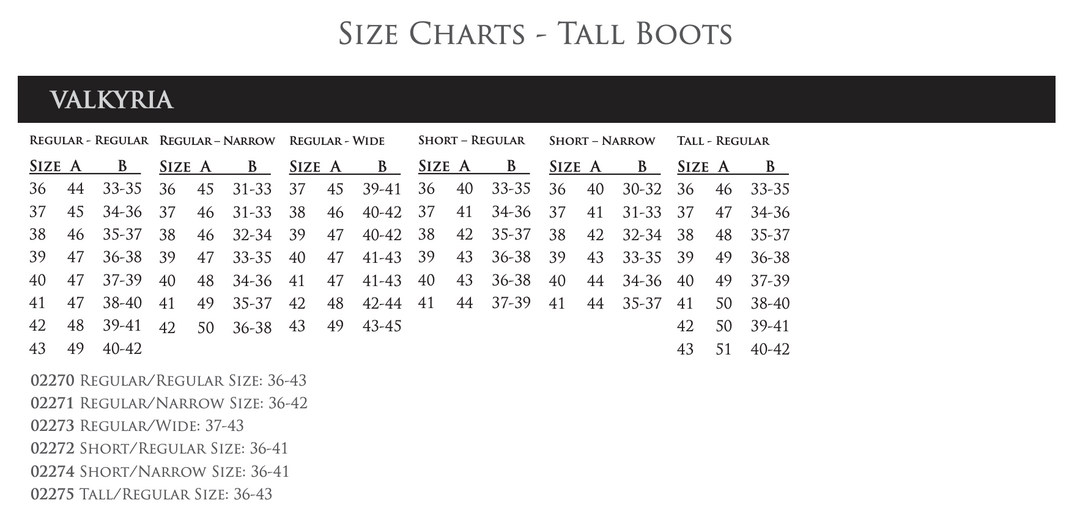Select the Regular - Regular table heading

88,141
